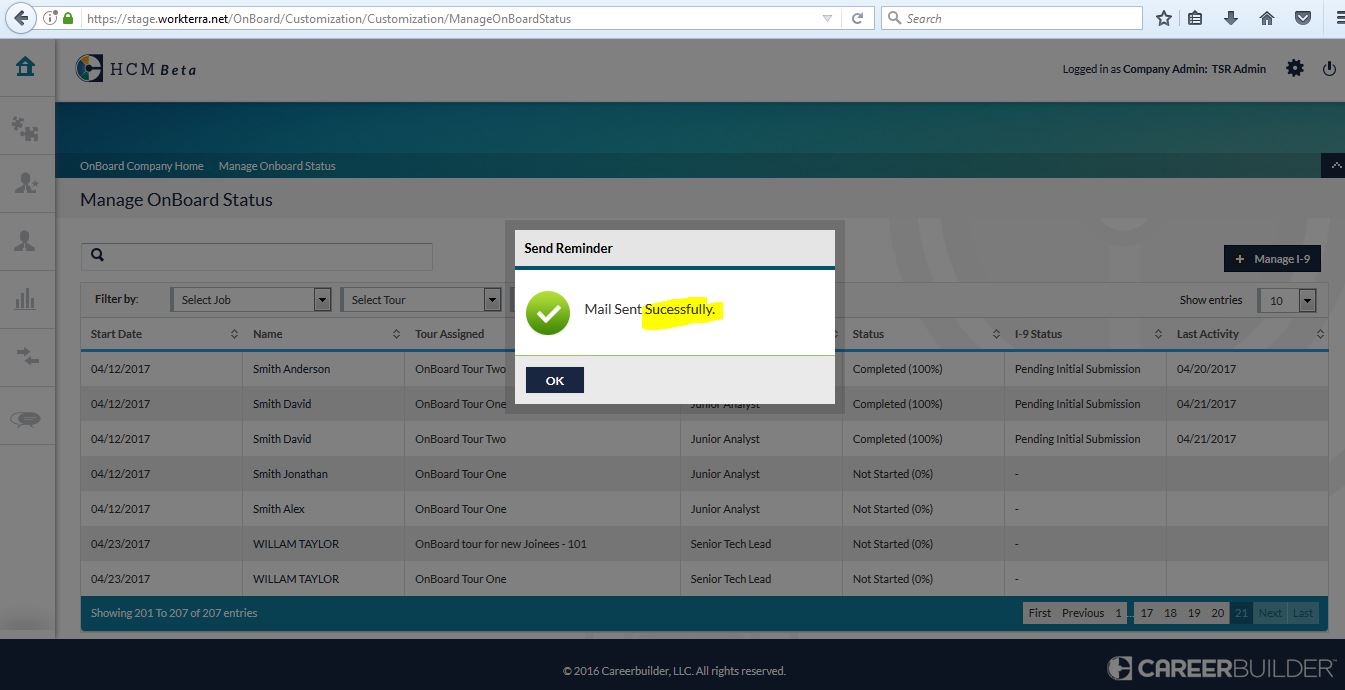The width and height of the screenshot is (1345, 690).
Task: Click the Manage I-9 button
Action: (x=1272, y=259)
